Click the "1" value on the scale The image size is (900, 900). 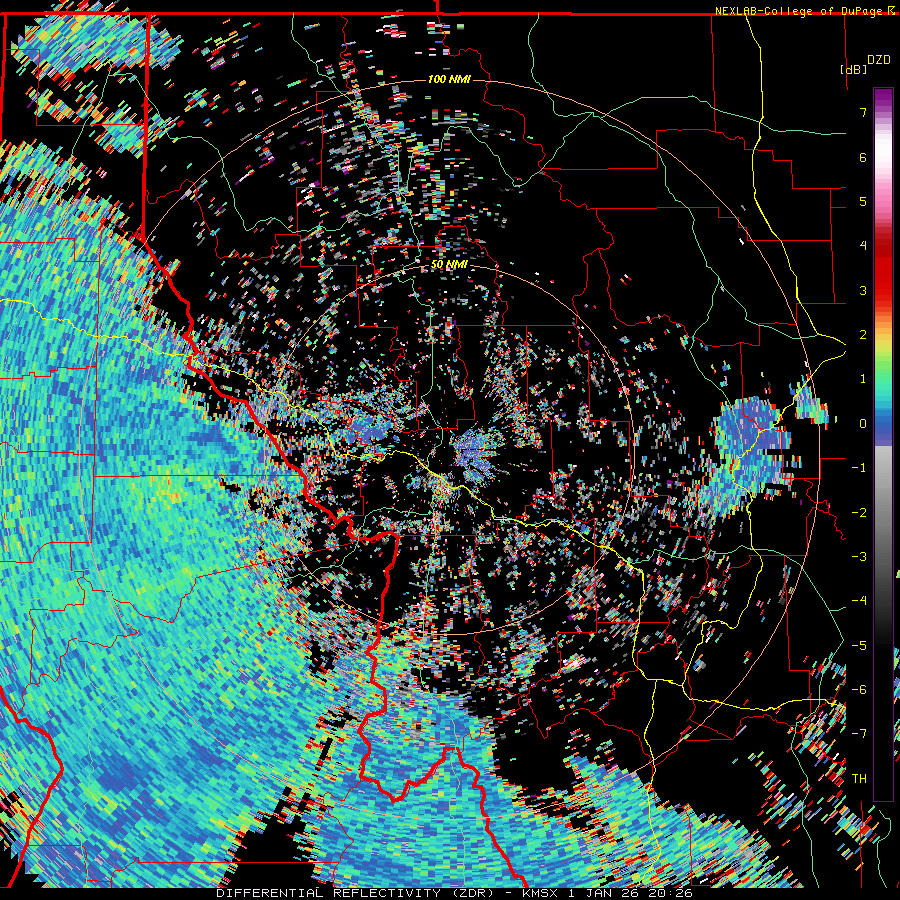863,379
